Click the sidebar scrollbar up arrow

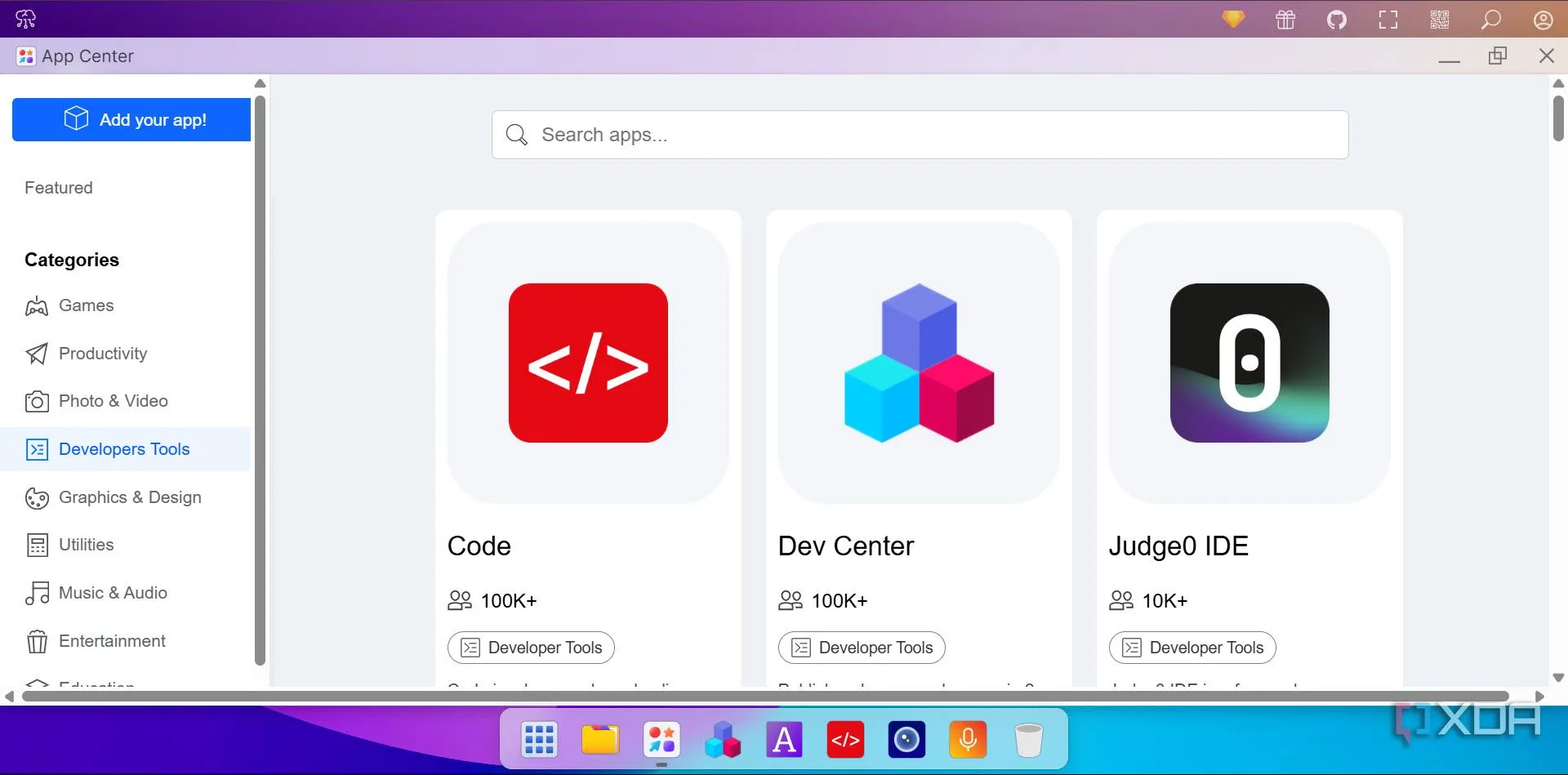260,83
